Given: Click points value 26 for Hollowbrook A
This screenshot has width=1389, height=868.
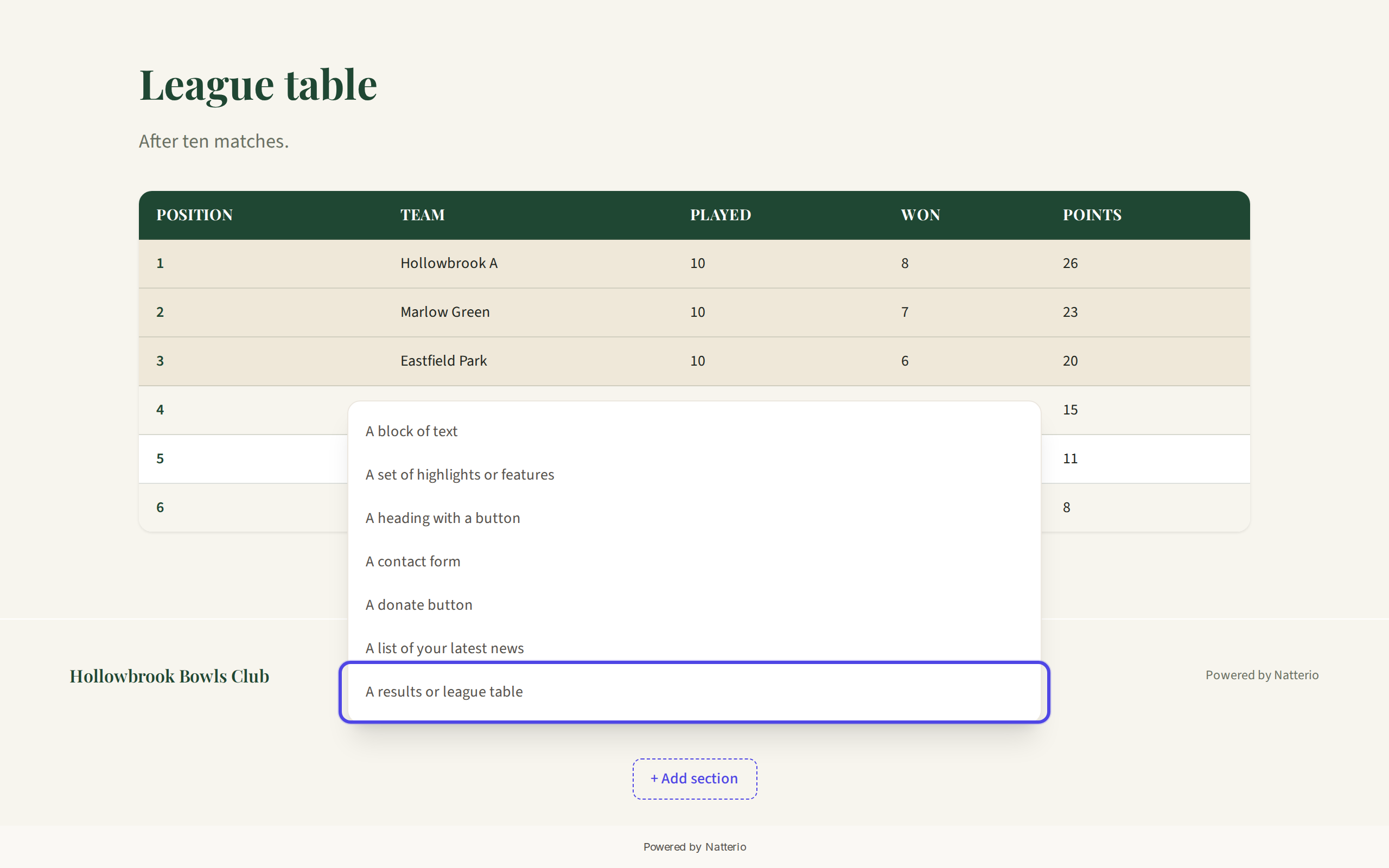Looking at the screenshot, I should click(x=1070, y=264).
